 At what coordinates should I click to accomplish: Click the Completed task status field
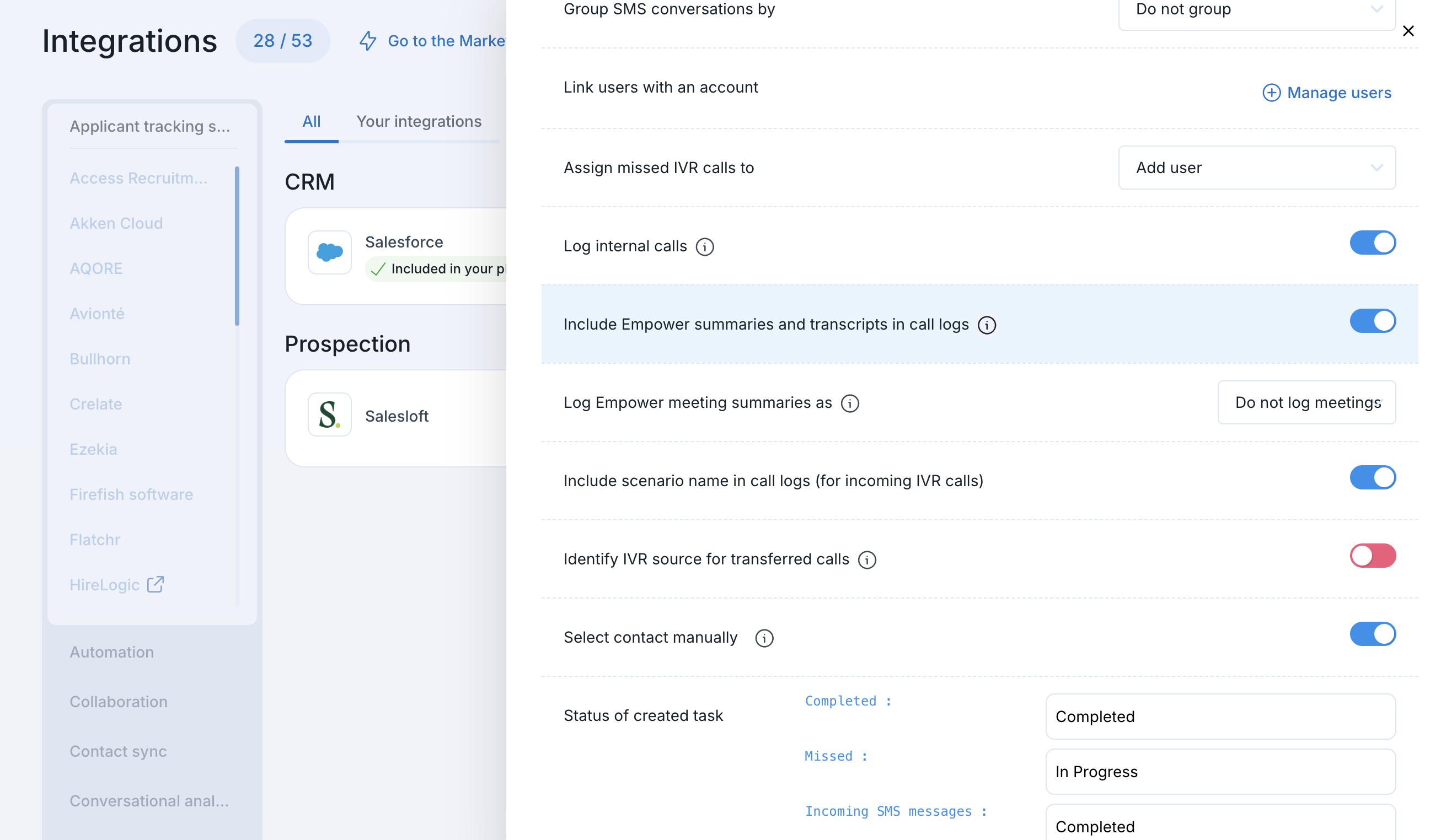pos(1220,717)
